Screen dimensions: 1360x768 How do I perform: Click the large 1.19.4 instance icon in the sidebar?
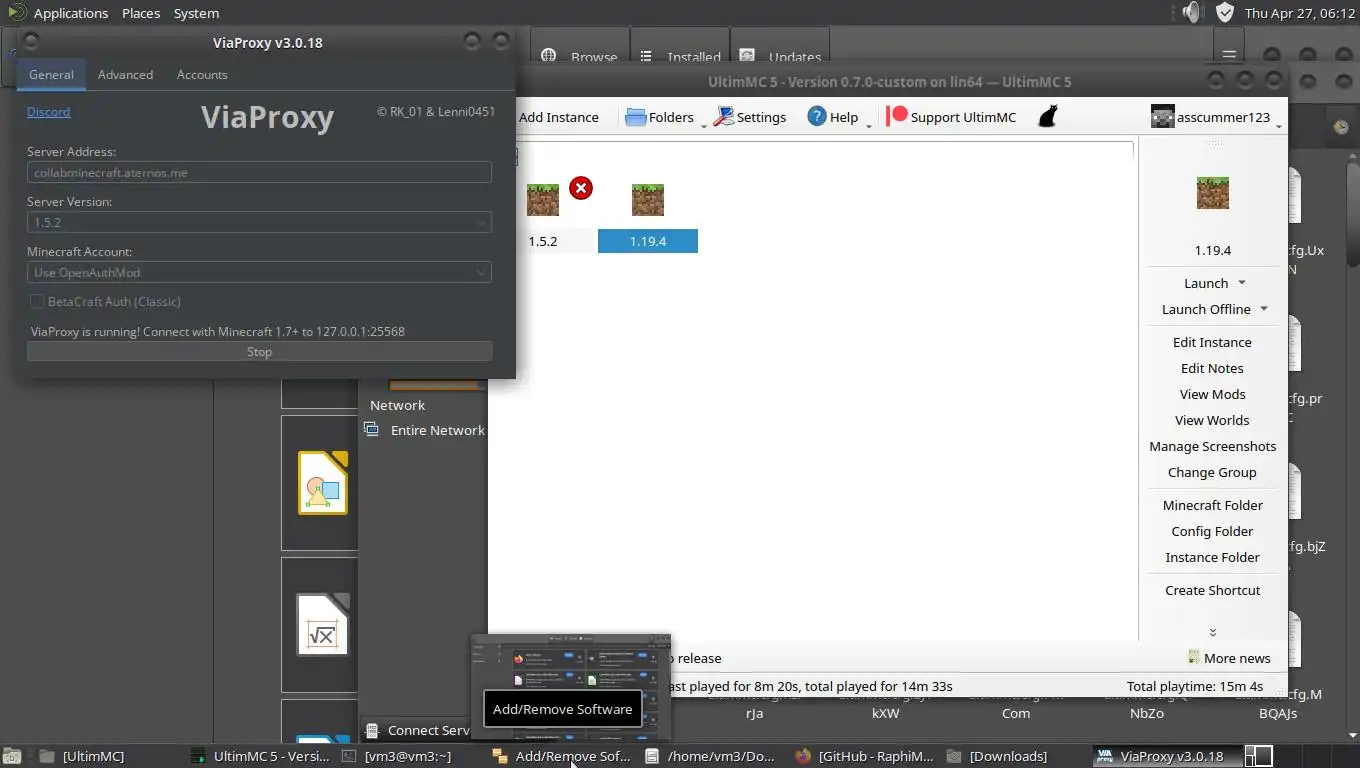tap(1213, 193)
